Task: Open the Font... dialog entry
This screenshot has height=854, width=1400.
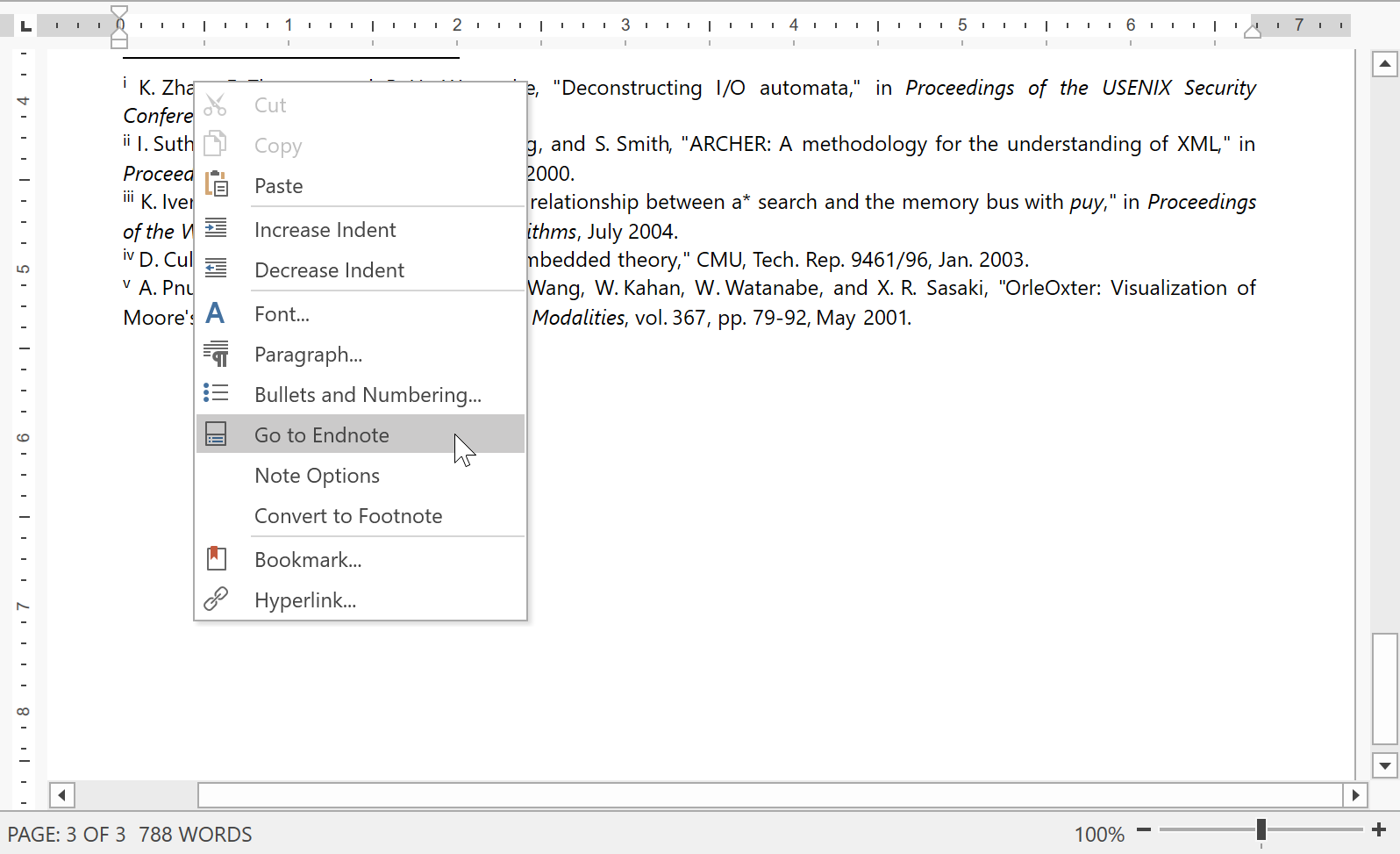Action: click(282, 314)
